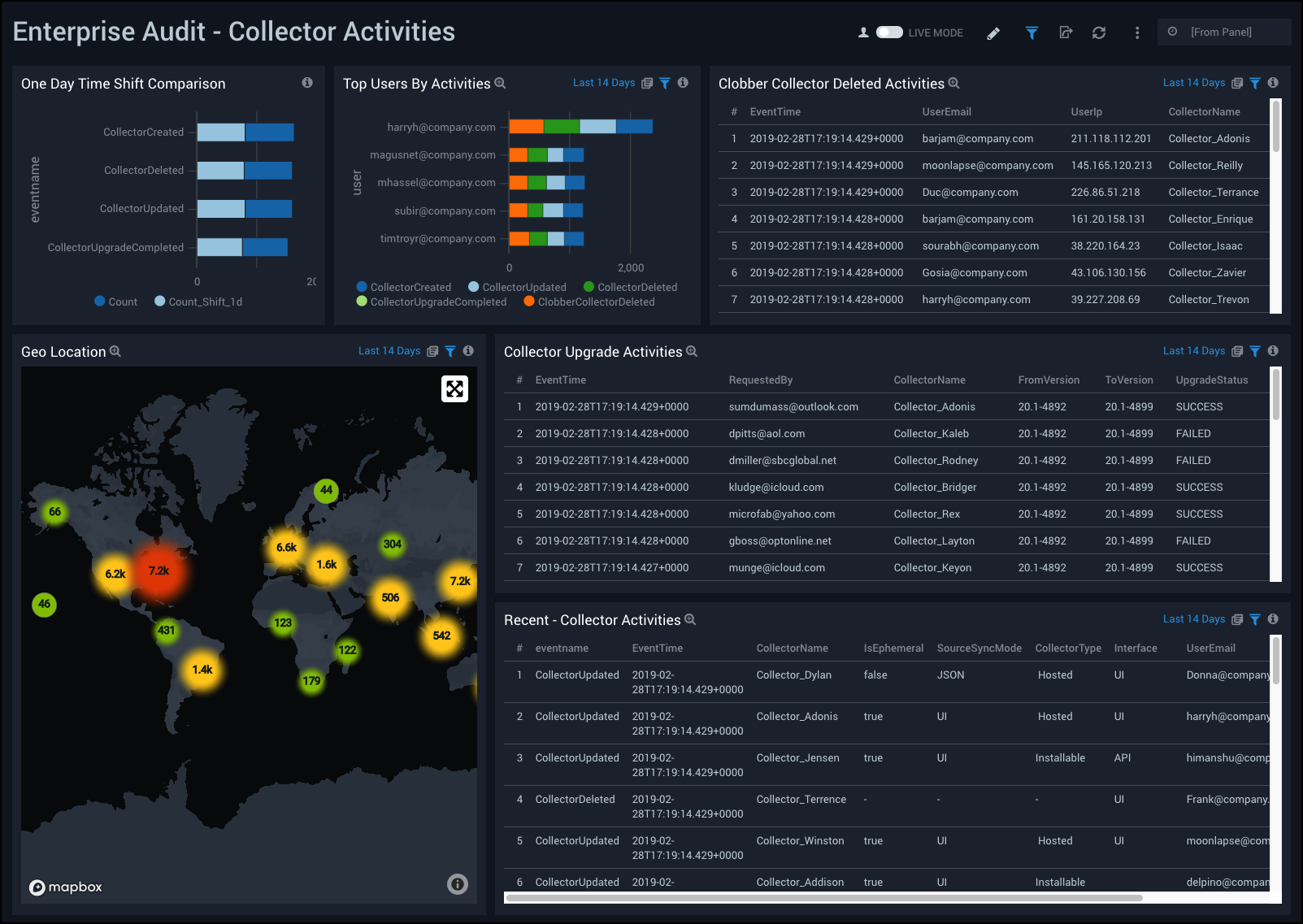Open dashboard filter funnel in header
The image size is (1303, 924).
pos(1032,33)
